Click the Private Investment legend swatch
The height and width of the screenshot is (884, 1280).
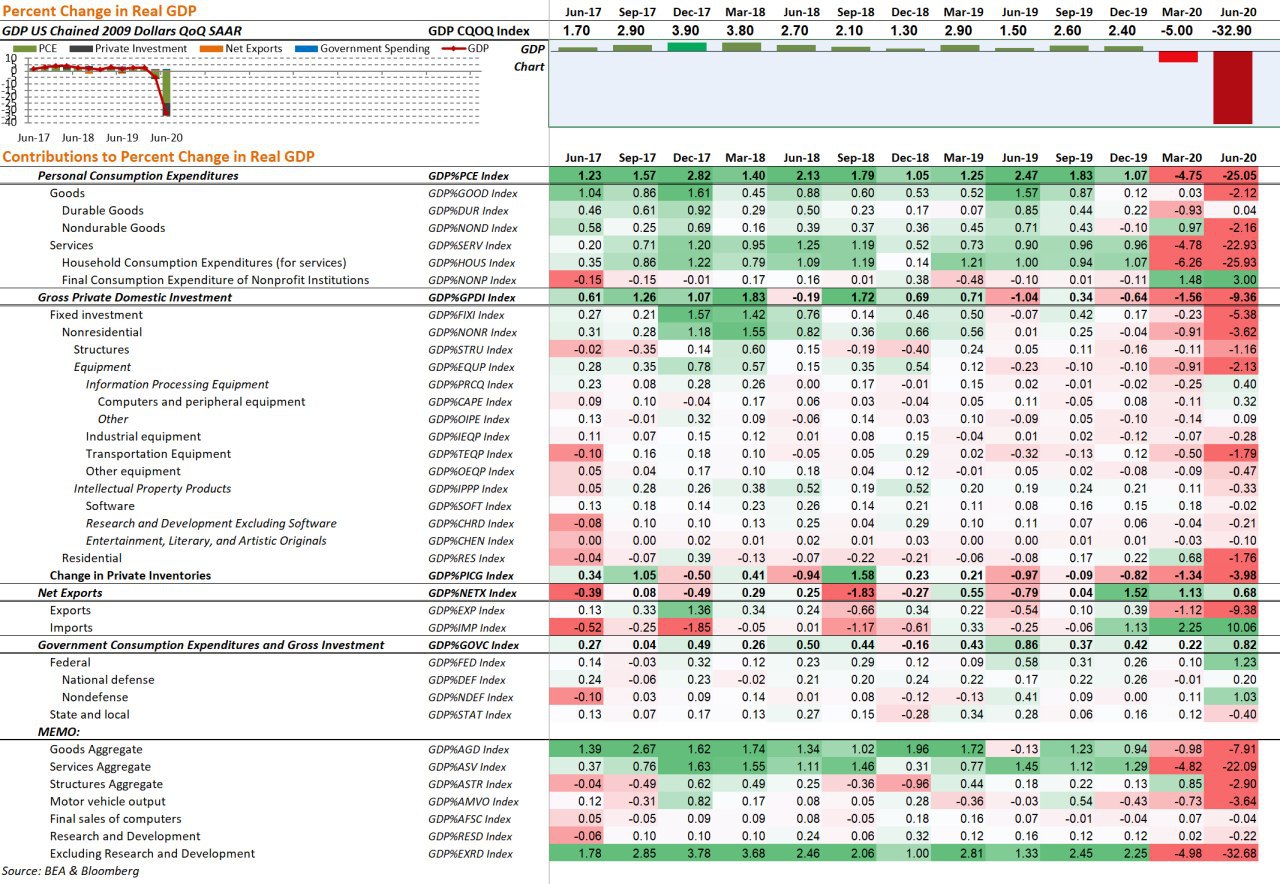point(82,48)
